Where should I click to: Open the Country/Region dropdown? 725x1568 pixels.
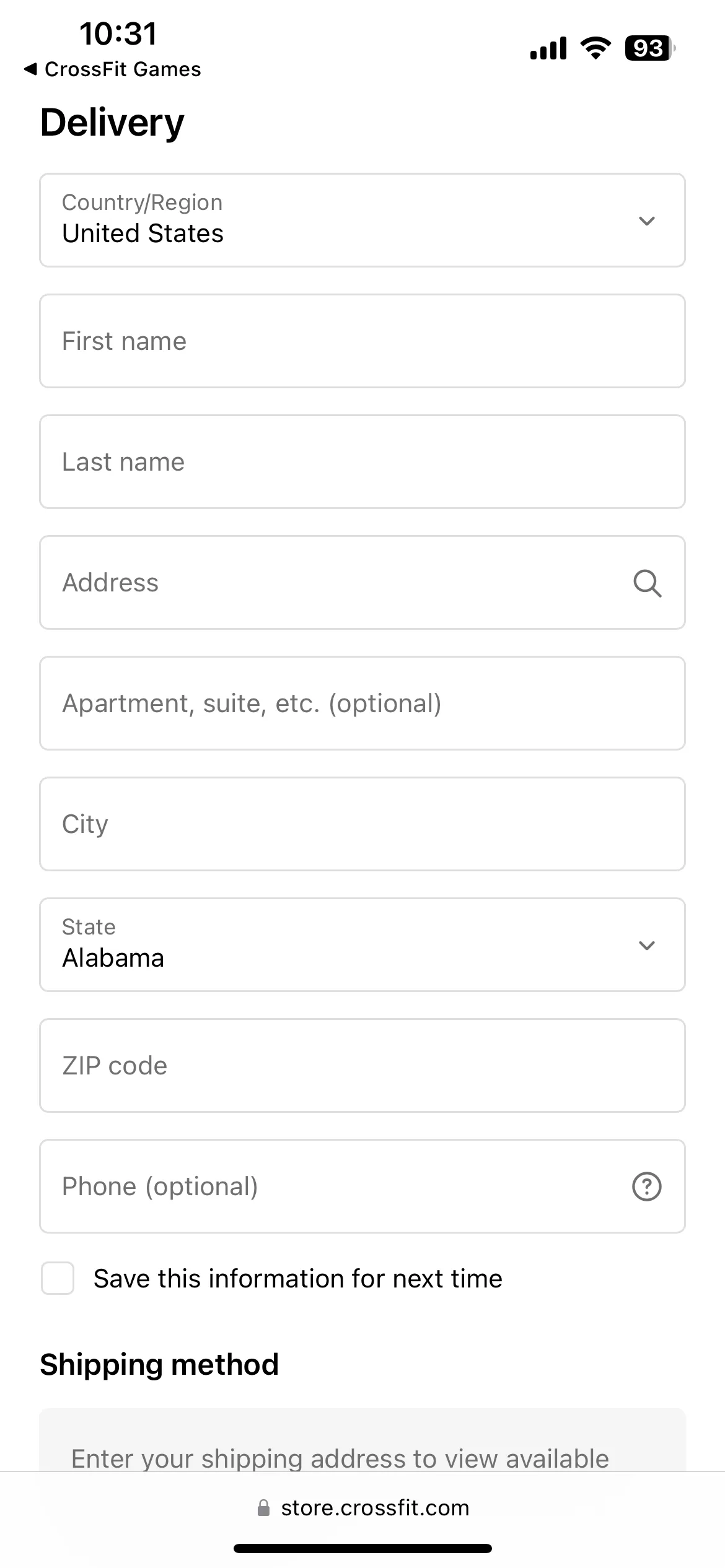pos(362,220)
